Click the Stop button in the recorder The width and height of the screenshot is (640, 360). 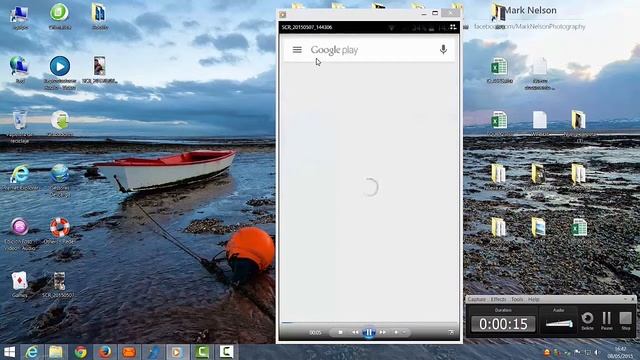pyautogui.click(x=626, y=320)
